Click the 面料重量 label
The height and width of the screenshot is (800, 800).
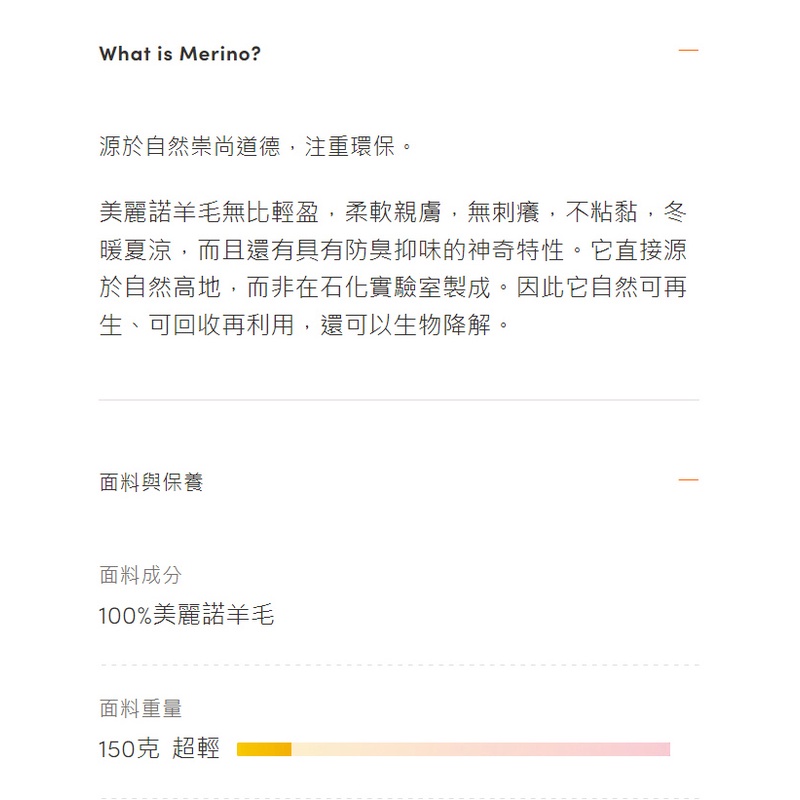[x=140, y=709]
